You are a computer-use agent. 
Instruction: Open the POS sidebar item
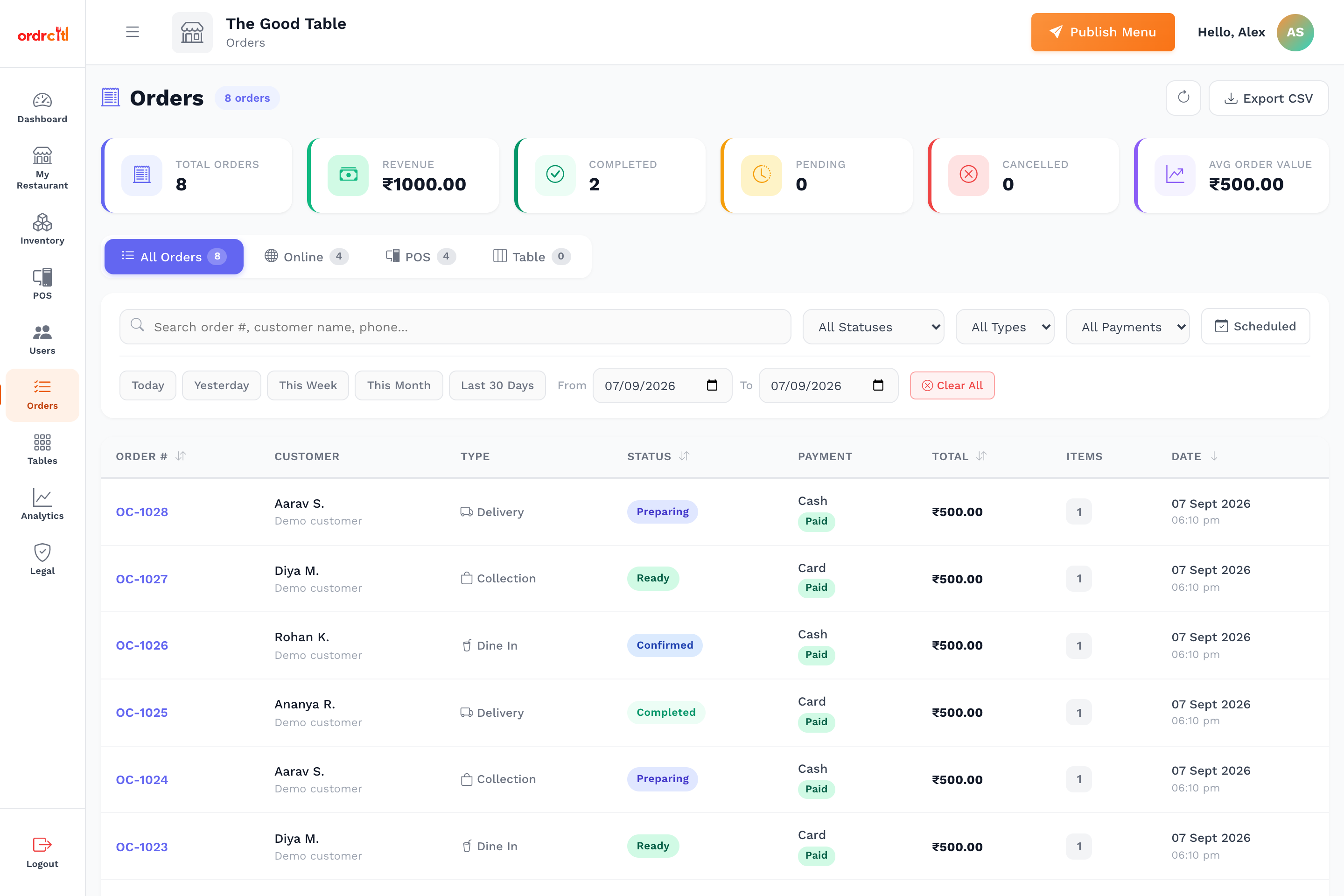[42, 283]
